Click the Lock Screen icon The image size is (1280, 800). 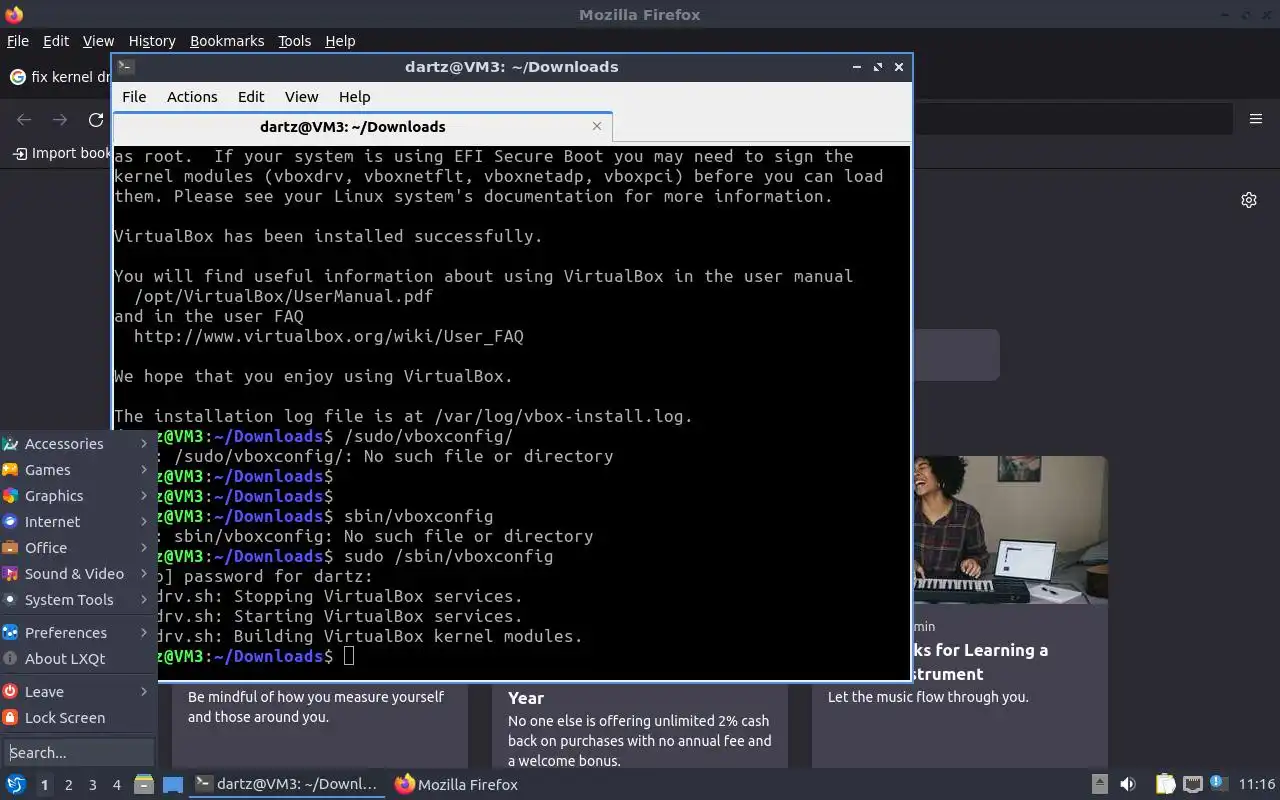point(11,718)
